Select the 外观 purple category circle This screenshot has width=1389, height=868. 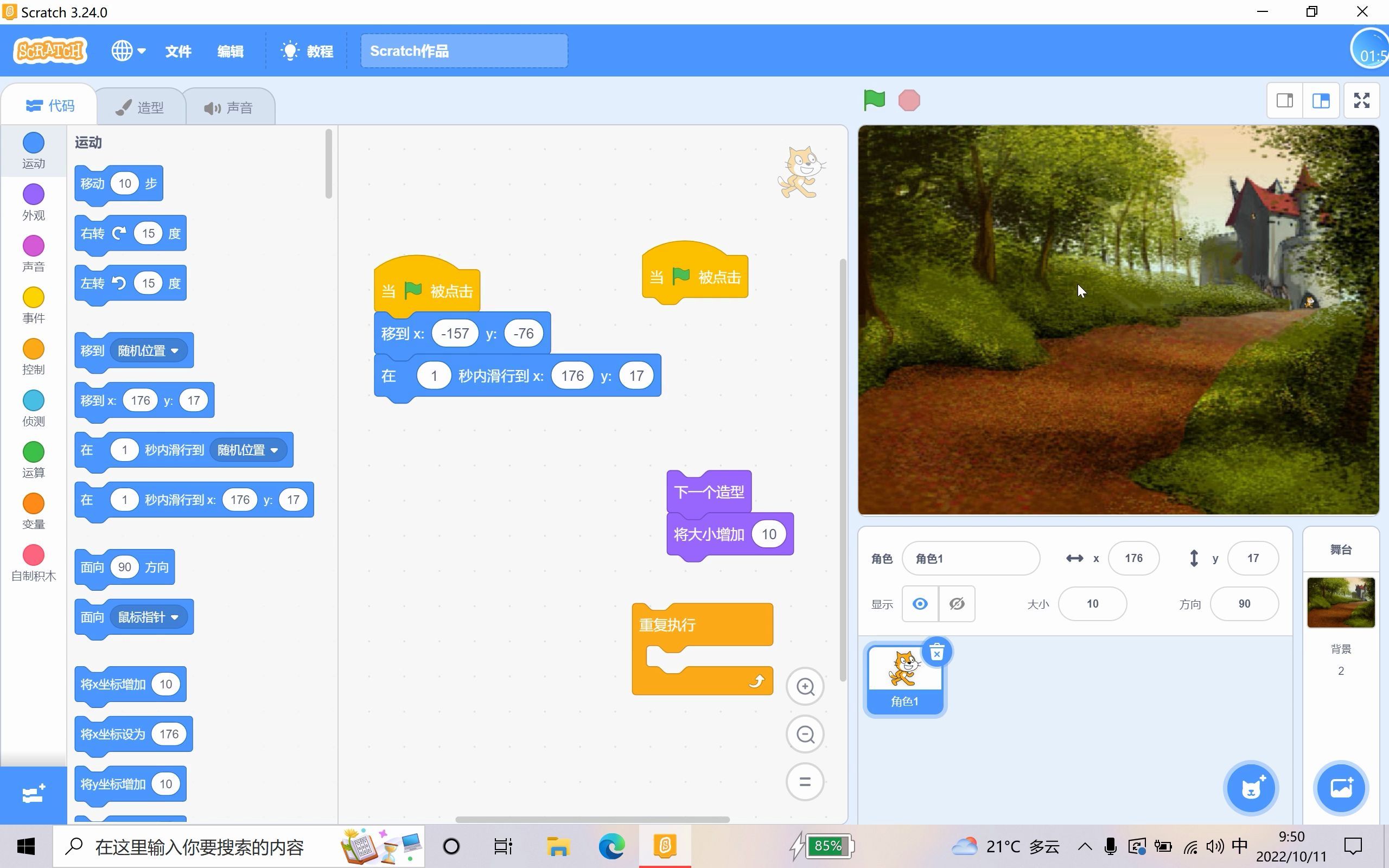pyautogui.click(x=33, y=195)
